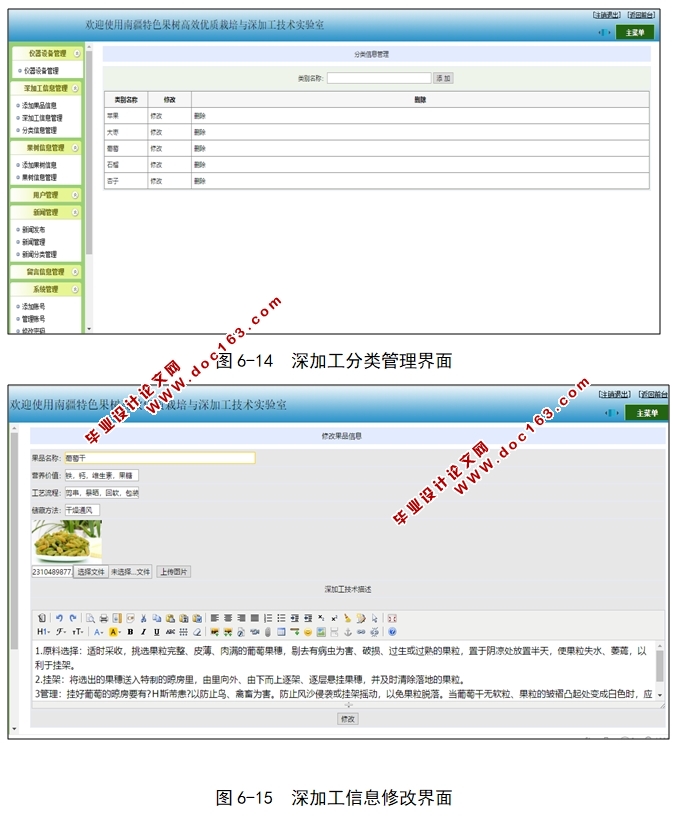The height and width of the screenshot is (828, 678).
Task: Click 注销退出 in the category management screen
Action: point(607,15)
